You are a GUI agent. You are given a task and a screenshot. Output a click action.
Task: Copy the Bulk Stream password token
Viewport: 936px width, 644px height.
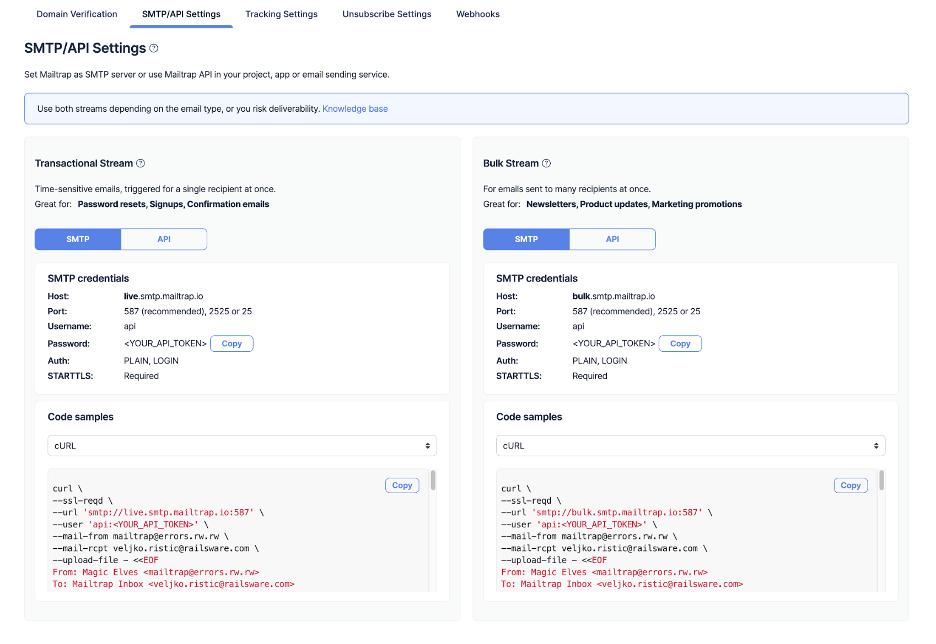(680, 343)
